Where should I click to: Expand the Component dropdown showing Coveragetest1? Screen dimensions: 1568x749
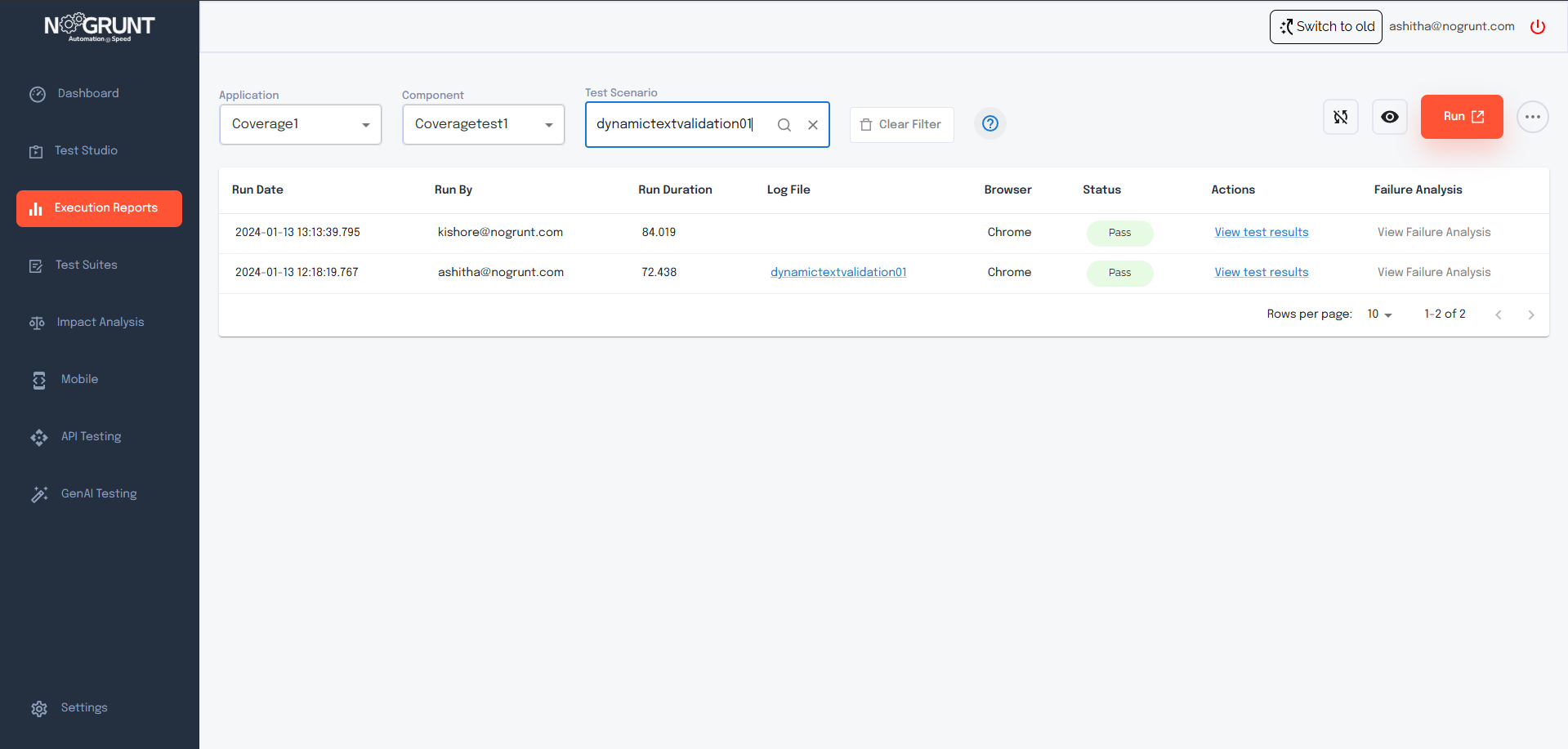[x=484, y=124]
